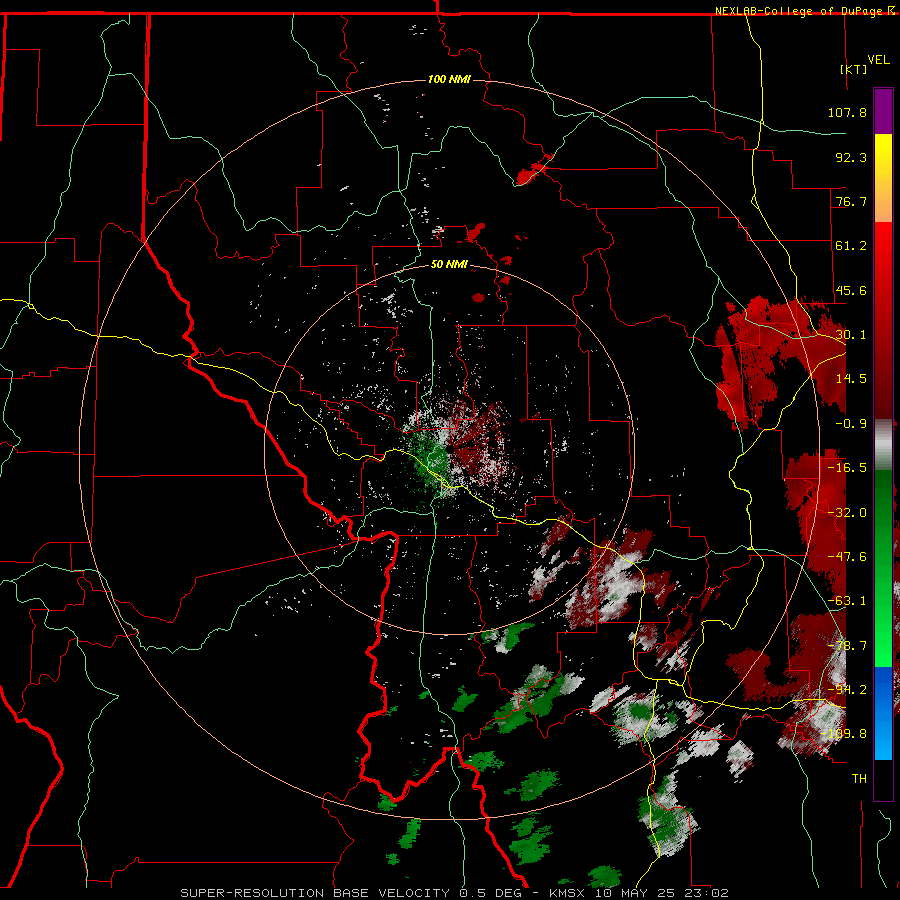Pick the gray near-zero segment of color bar

(x=883, y=445)
